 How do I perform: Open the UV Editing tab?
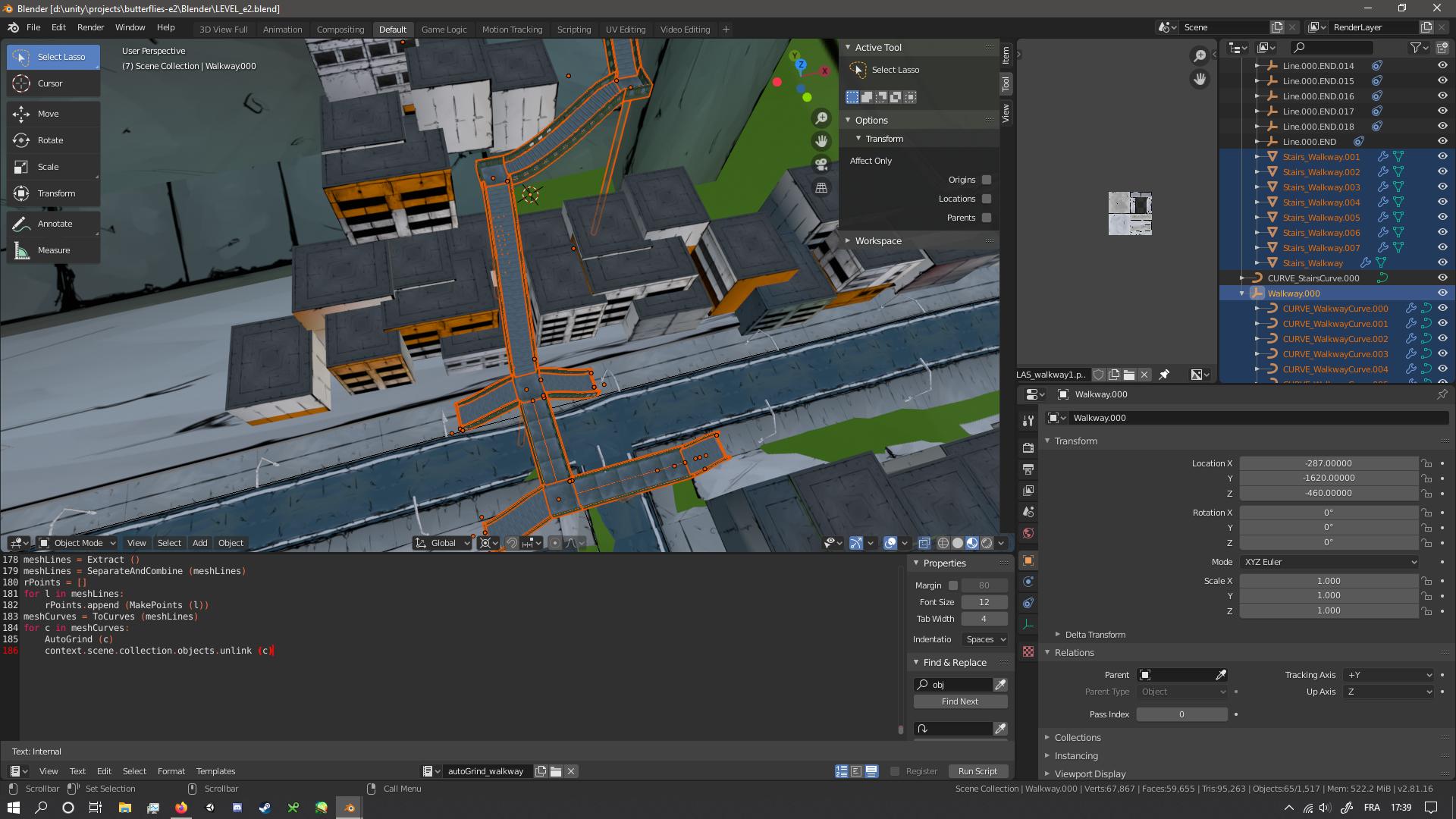[x=626, y=29]
